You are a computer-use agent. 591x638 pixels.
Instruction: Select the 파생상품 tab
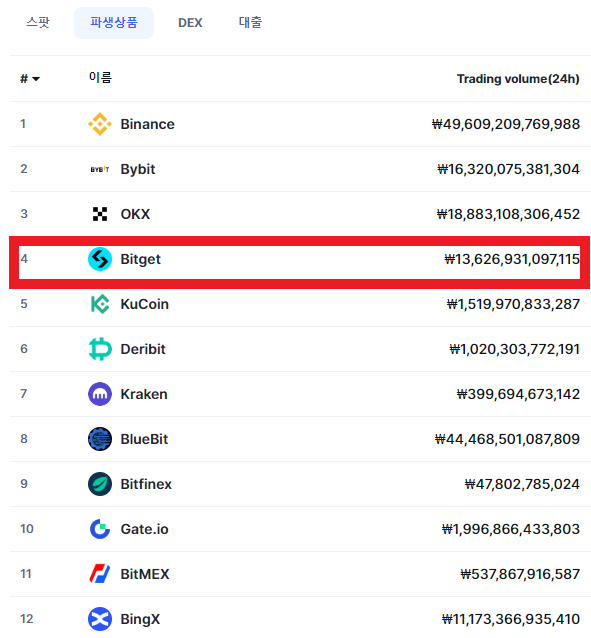[x=114, y=23]
